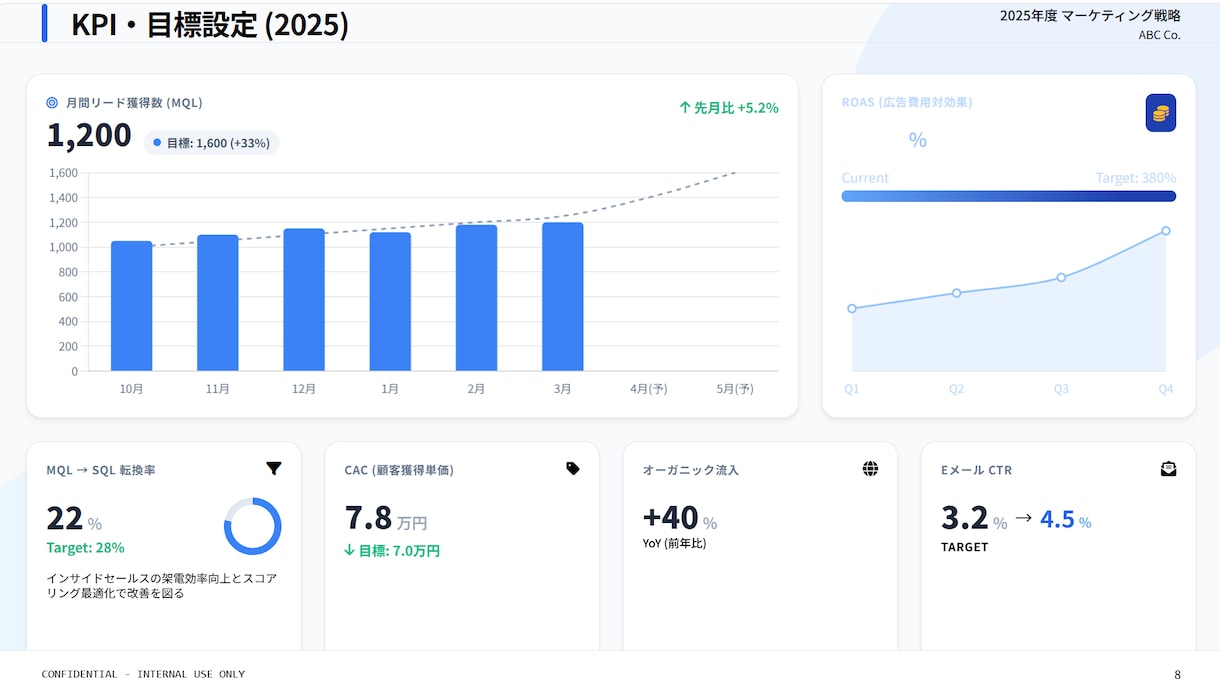Click the down arrow beside 目標: 7.0万円
The image size is (1220, 693).
pyautogui.click(x=349, y=550)
